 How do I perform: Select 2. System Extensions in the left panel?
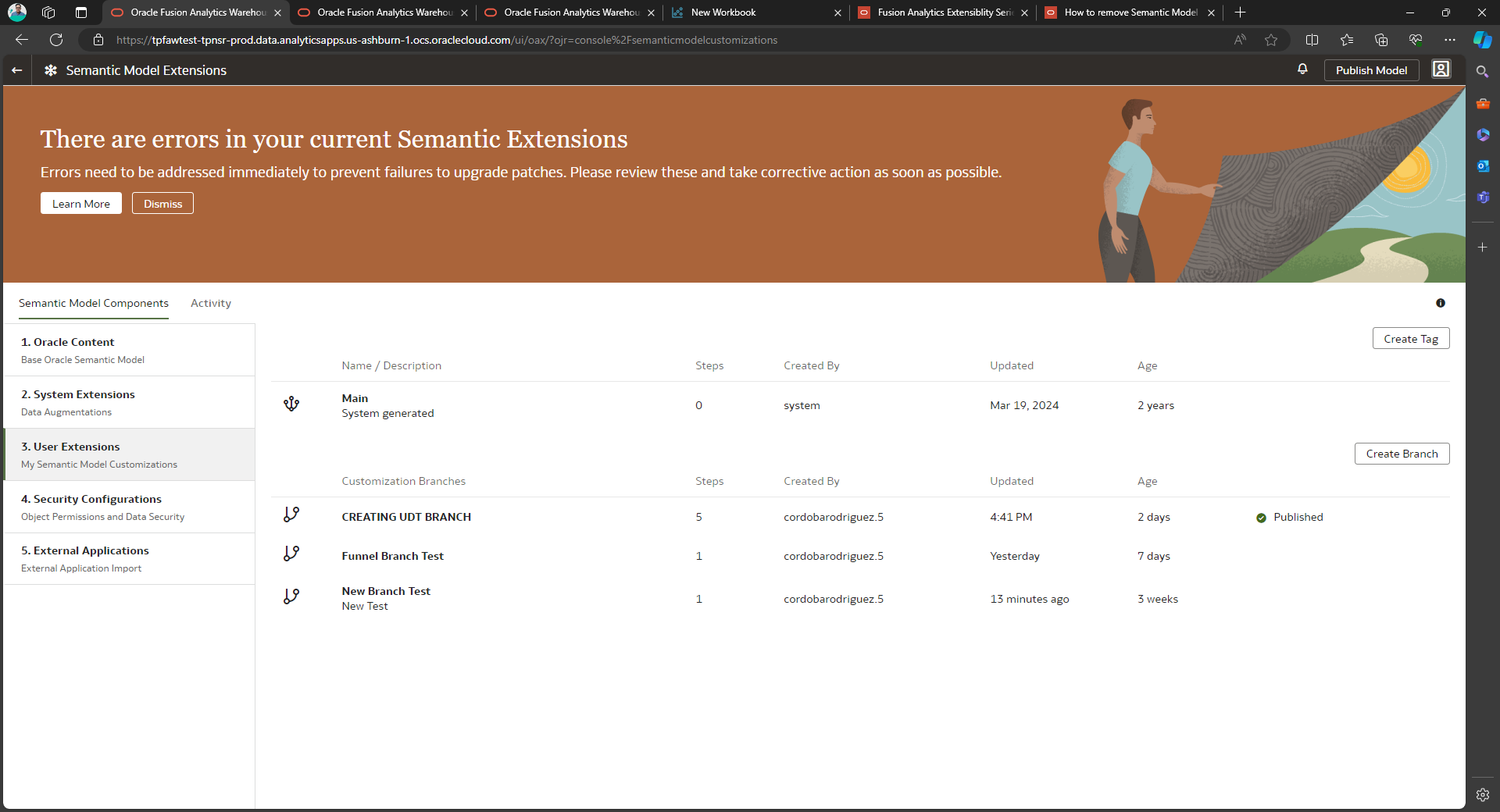tap(129, 402)
